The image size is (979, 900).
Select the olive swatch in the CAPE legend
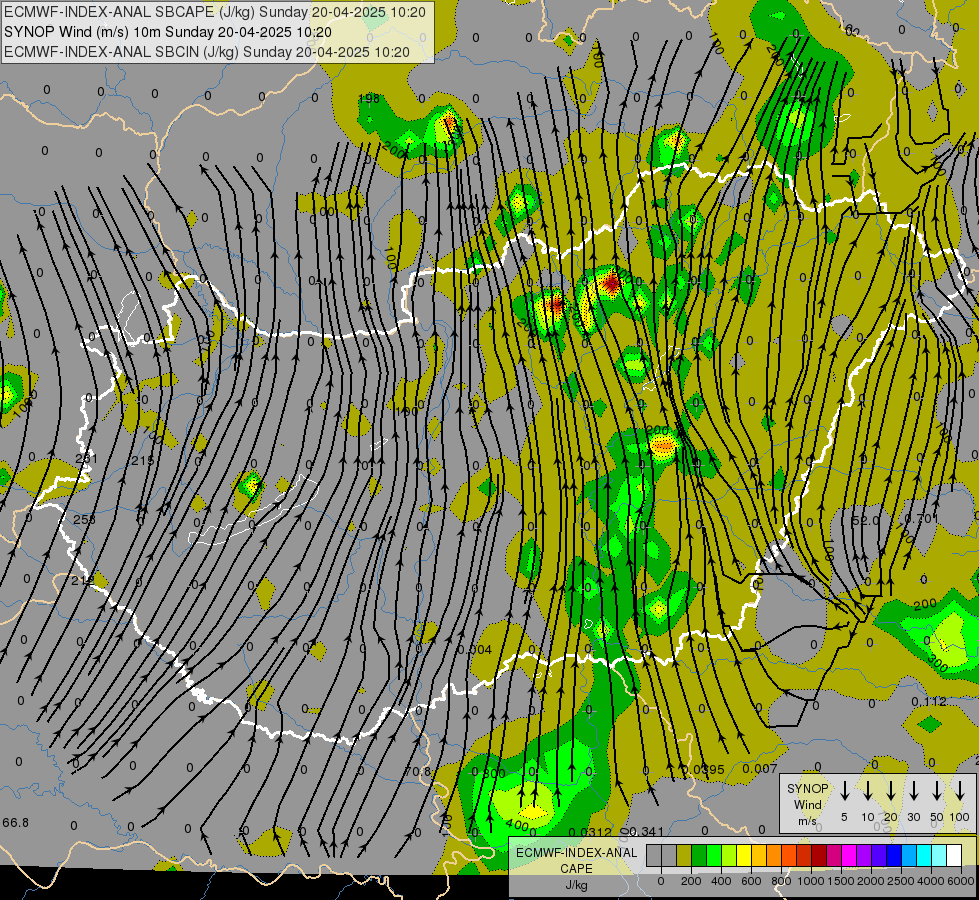click(x=684, y=855)
